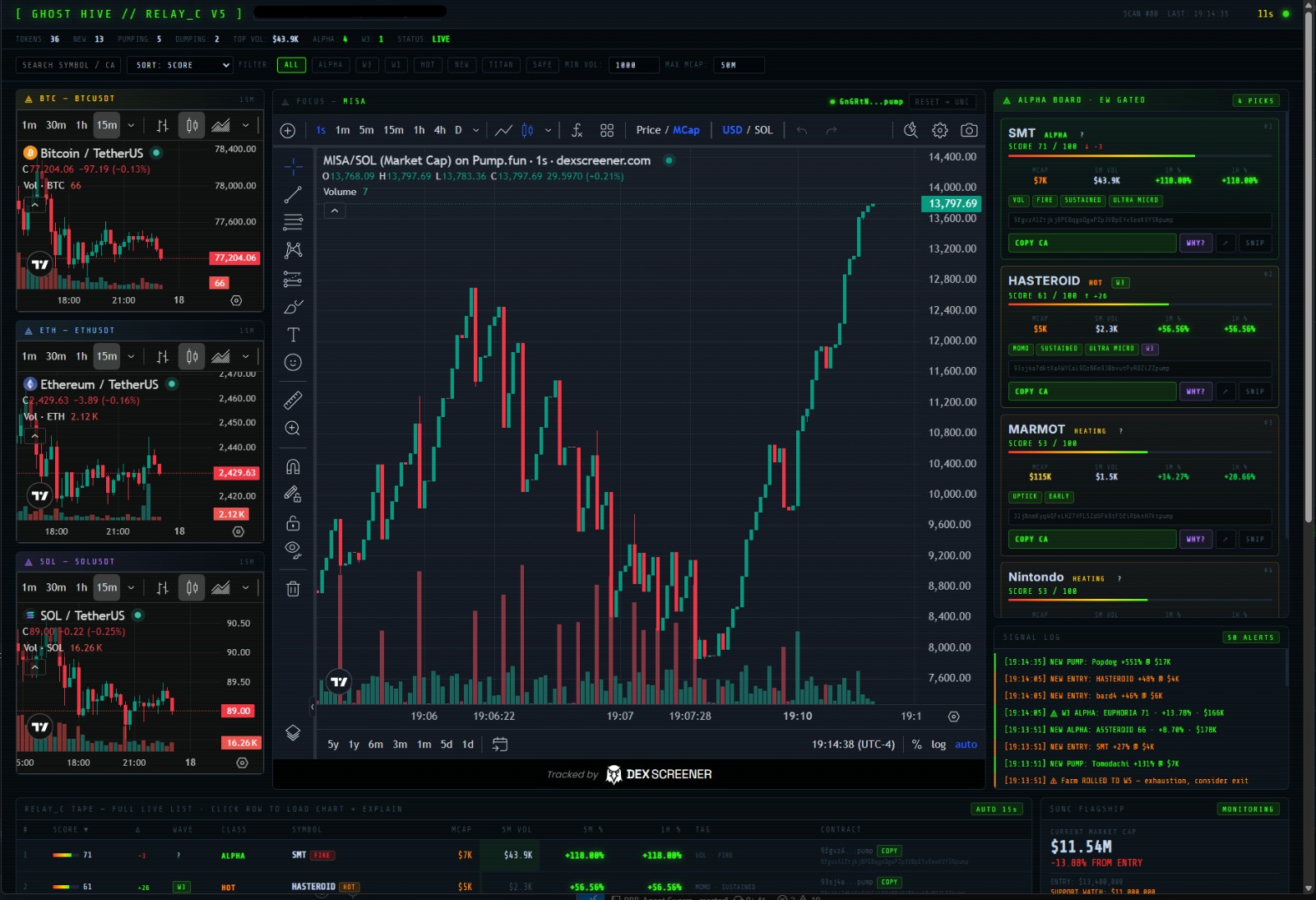
Task: Expand the ETH chart timeframe dropdown
Action: (x=131, y=356)
